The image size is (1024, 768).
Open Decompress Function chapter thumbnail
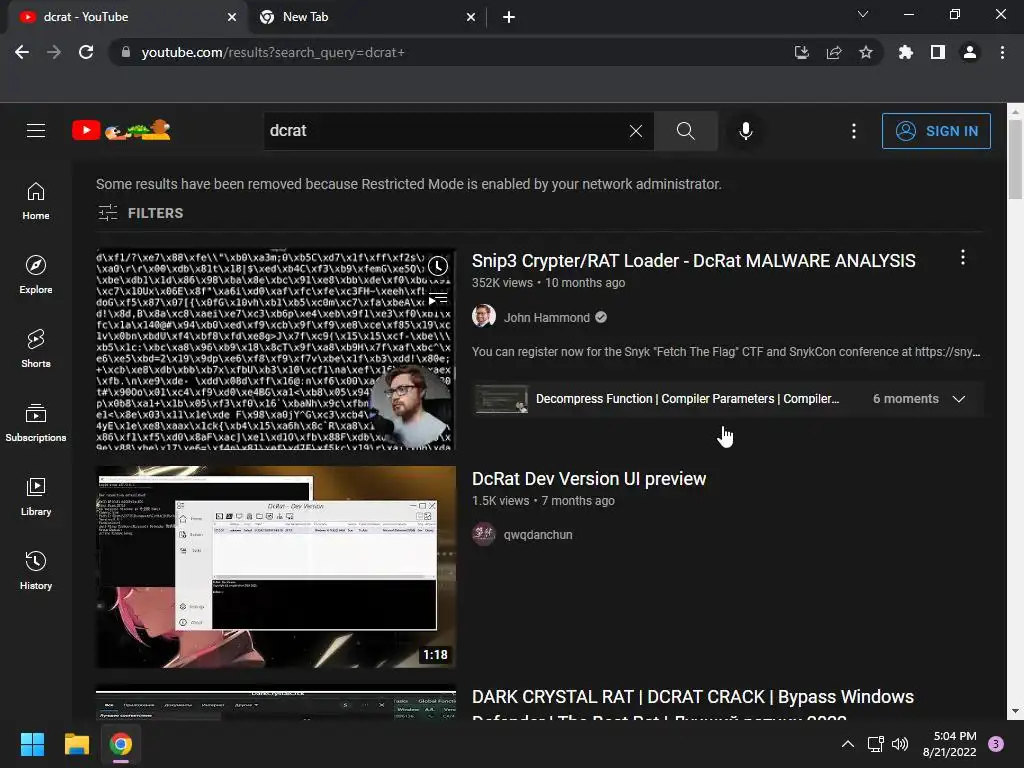502,399
